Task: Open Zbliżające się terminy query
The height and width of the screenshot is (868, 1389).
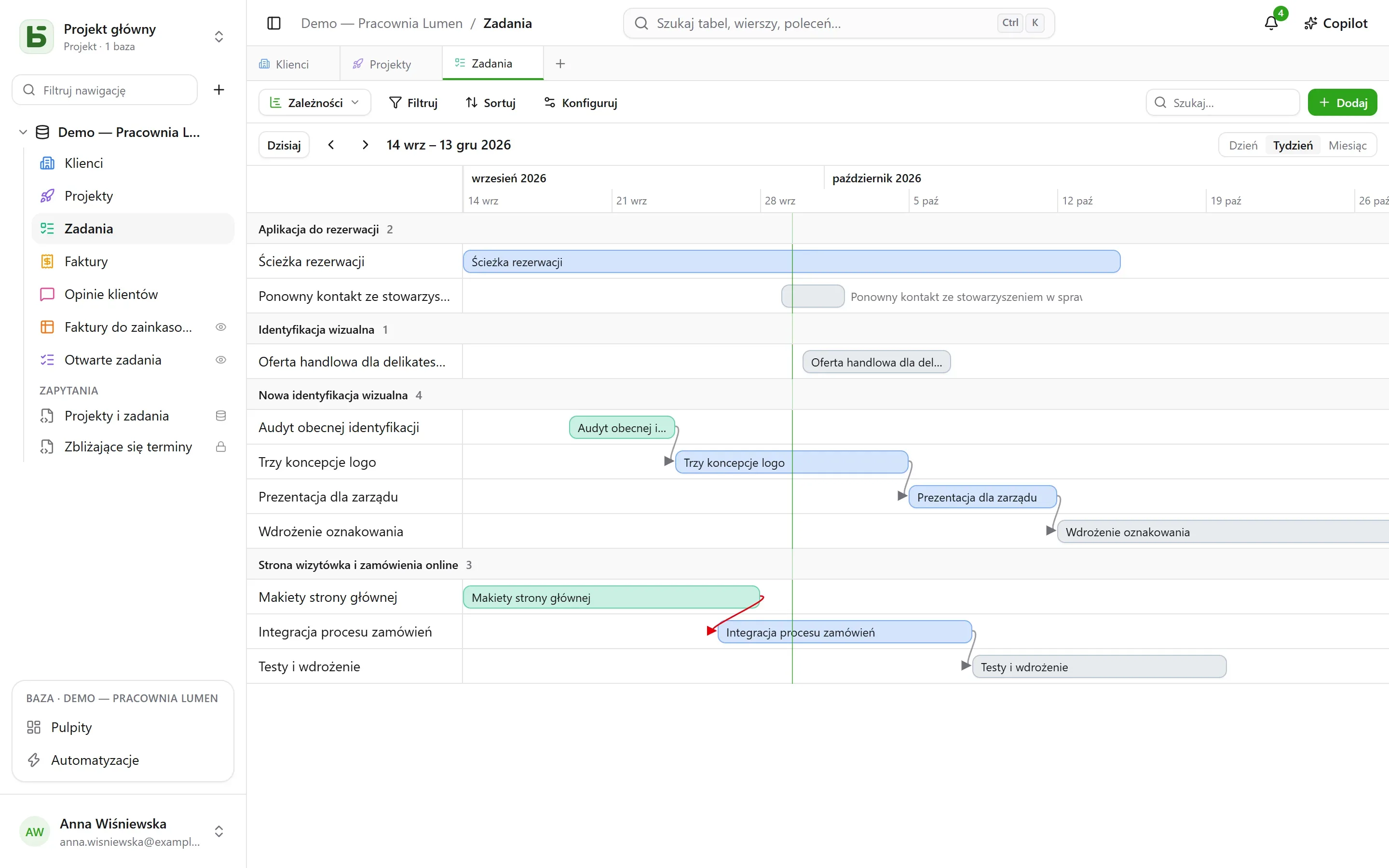Action: (x=133, y=447)
